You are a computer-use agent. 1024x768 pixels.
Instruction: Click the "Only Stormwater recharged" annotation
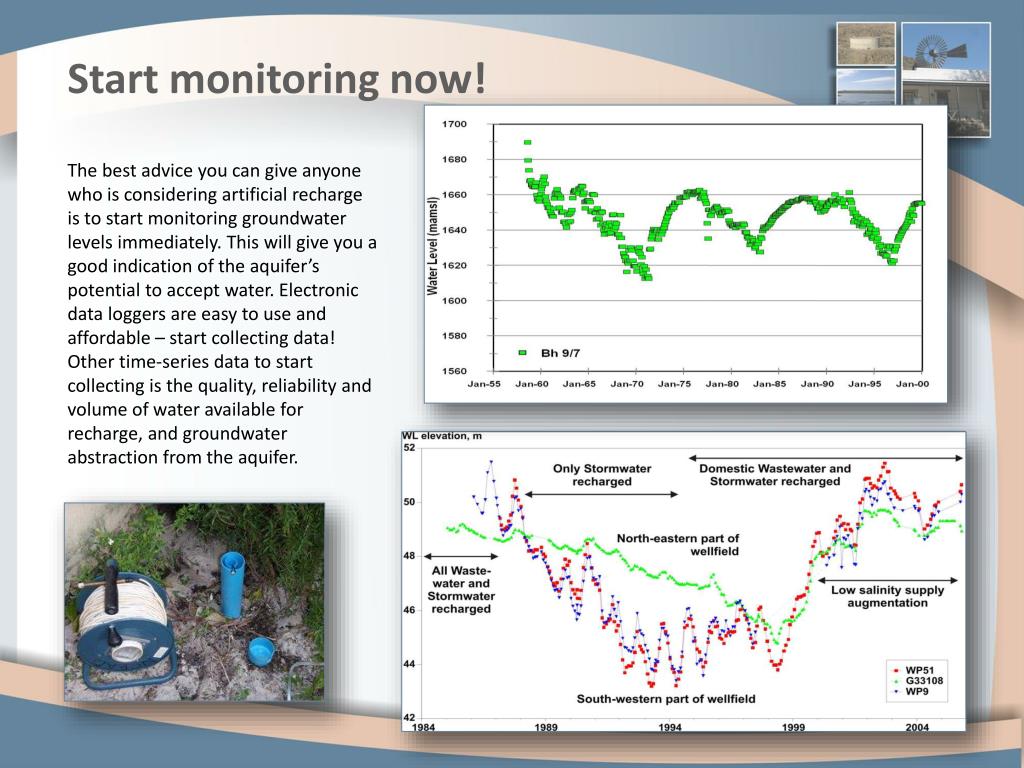601,475
